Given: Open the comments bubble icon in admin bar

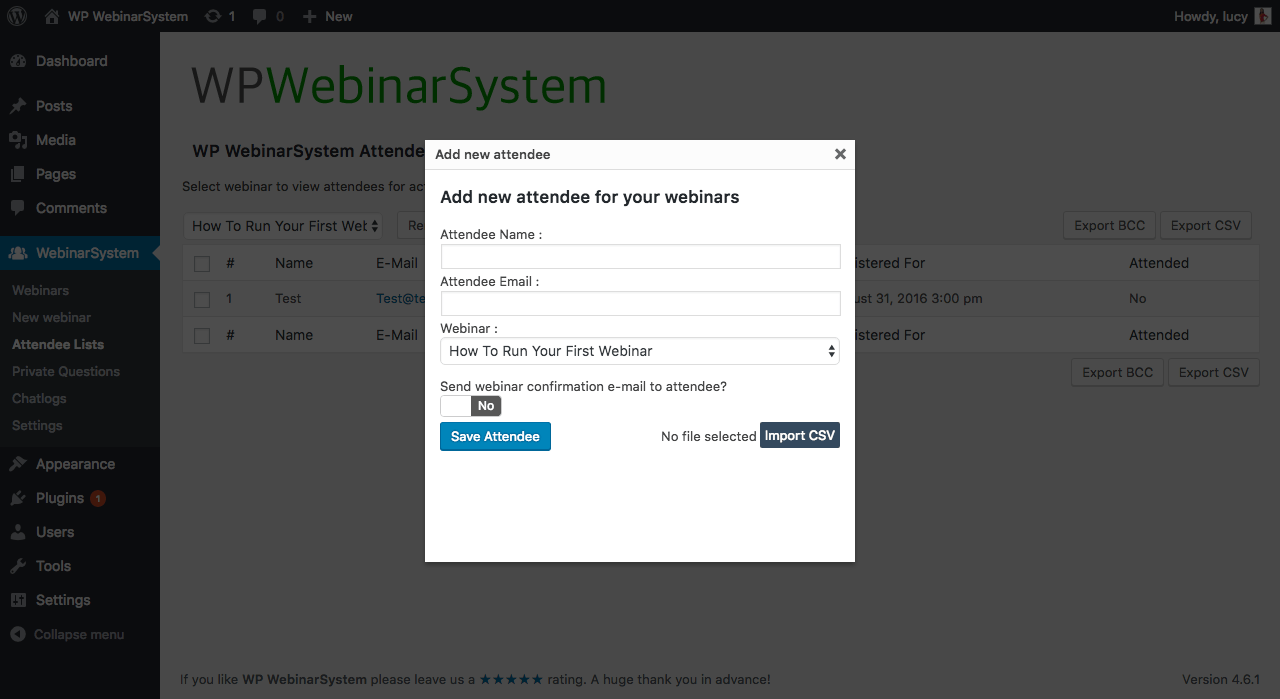Looking at the screenshot, I should pos(260,17).
